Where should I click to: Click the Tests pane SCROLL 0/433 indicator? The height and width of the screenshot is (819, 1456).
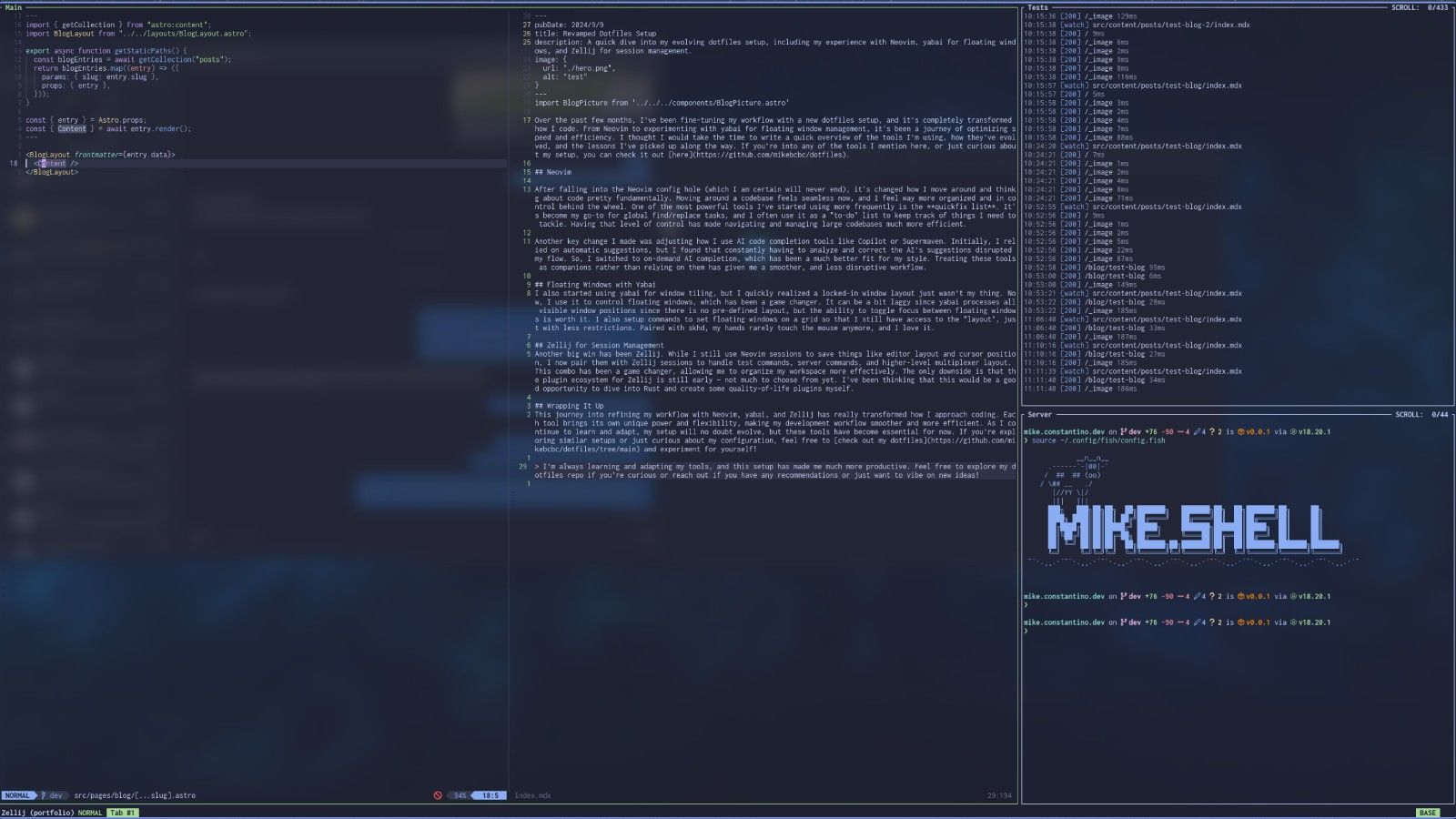(1420, 7)
